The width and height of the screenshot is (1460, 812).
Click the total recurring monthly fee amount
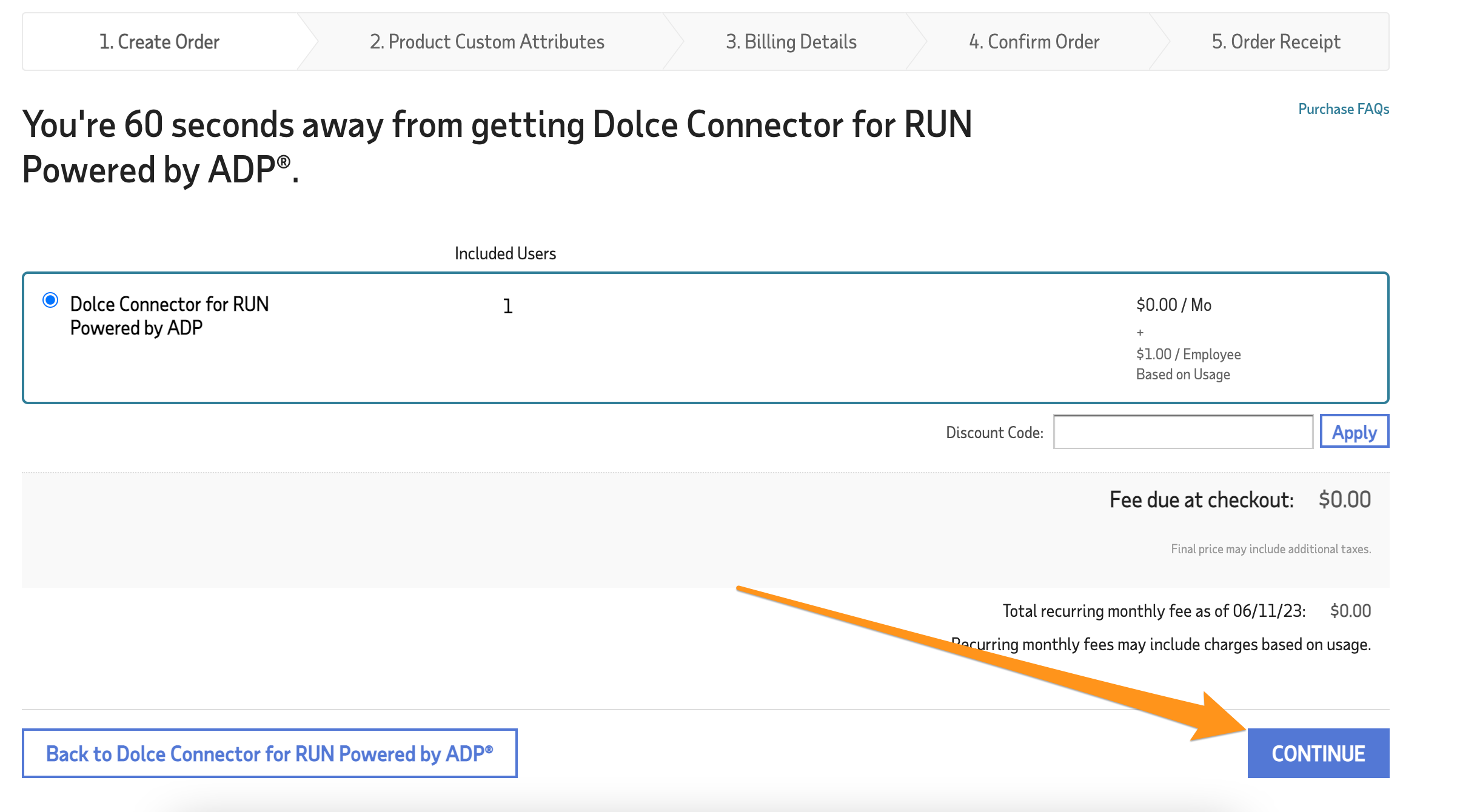tap(1350, 611)
